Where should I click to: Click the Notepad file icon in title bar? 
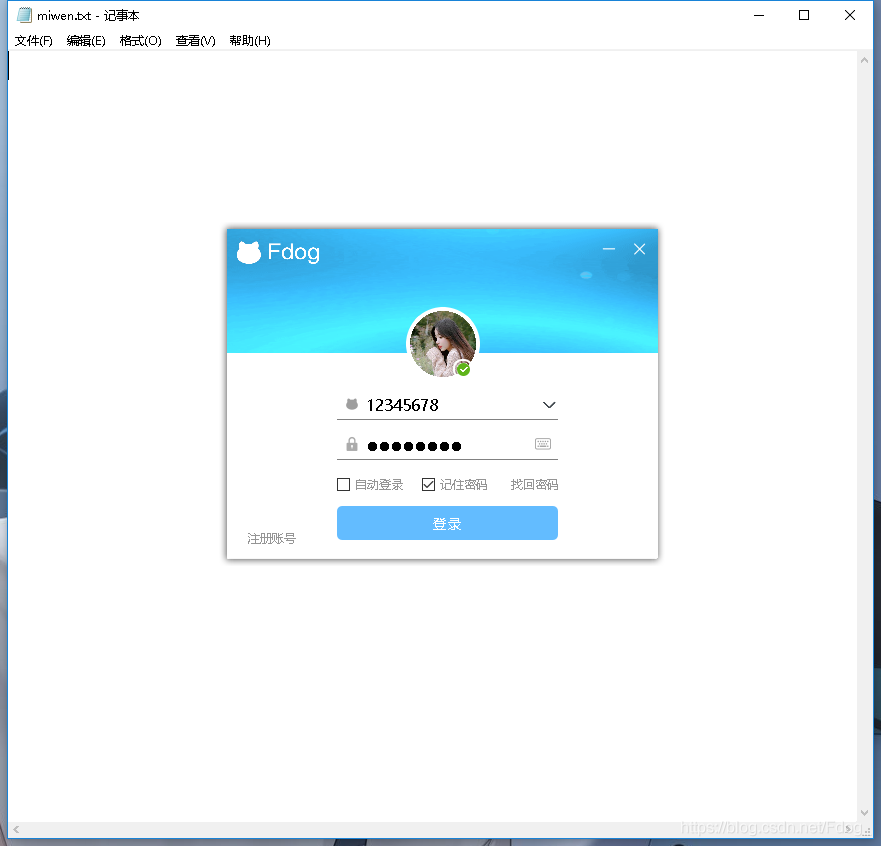pos(24,15)
